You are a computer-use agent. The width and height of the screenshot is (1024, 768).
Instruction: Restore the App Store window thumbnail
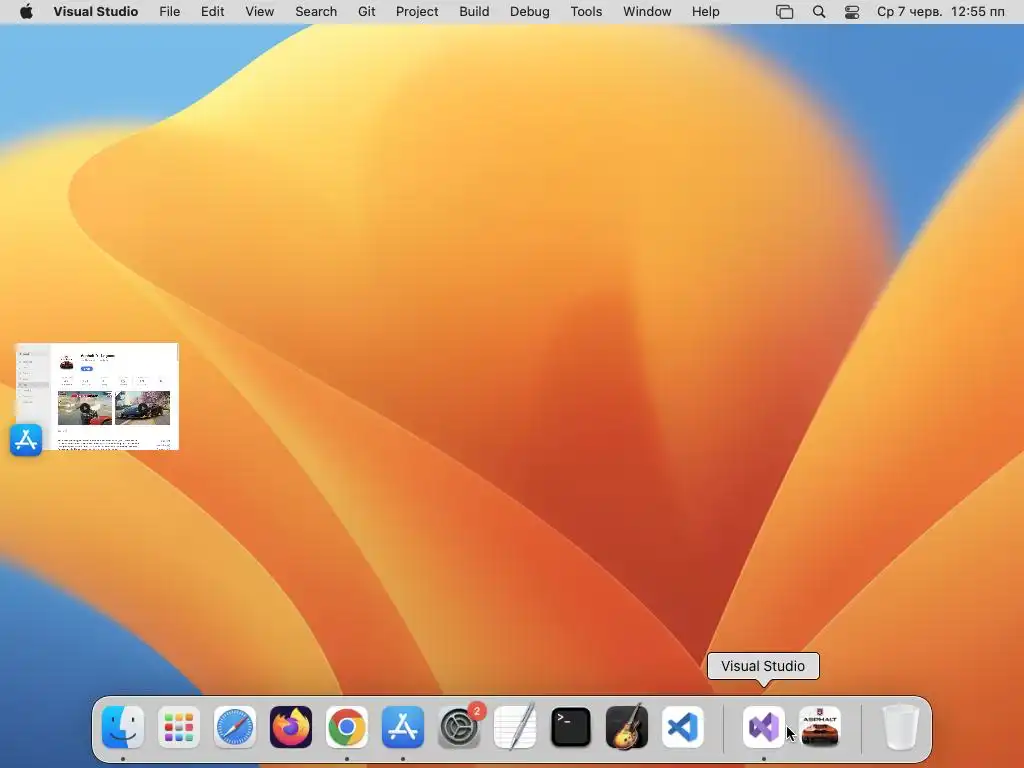[97, 396]
